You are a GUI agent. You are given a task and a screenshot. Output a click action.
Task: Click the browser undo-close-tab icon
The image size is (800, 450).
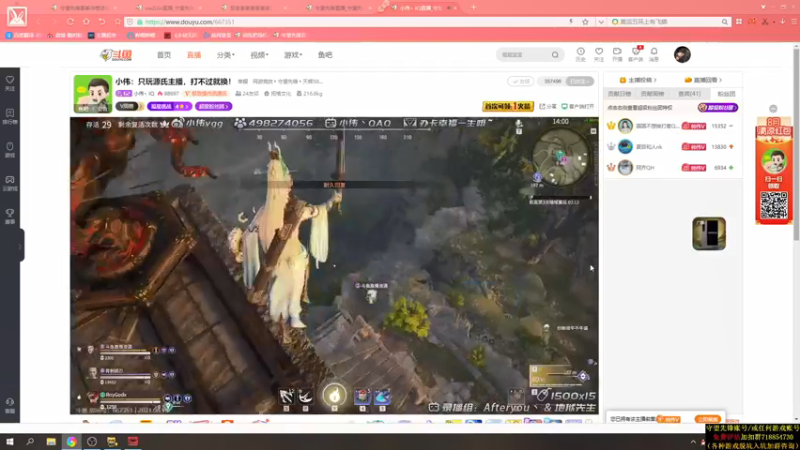(x=102, y=22)
